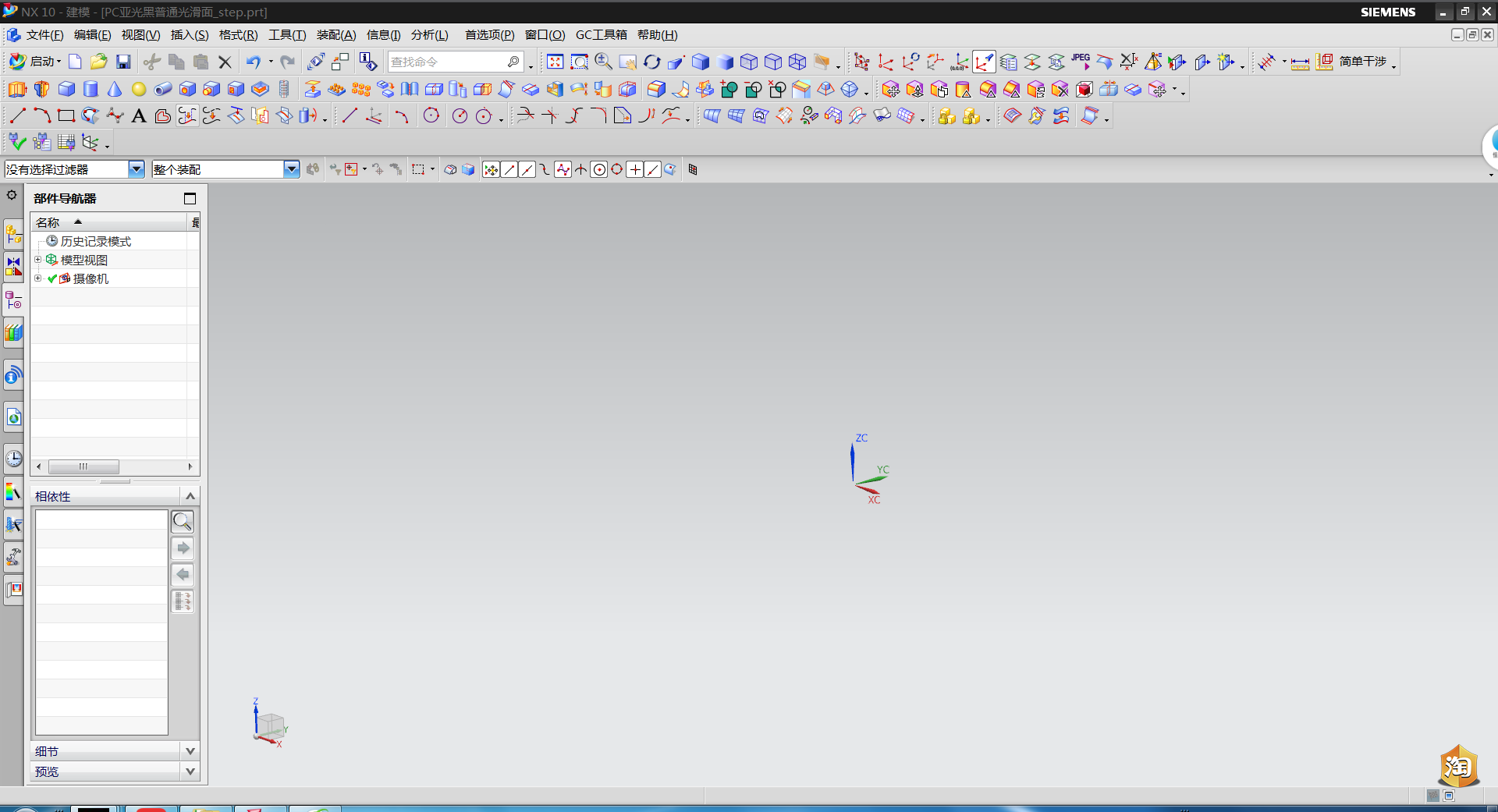Click the Save file icon
1498x812 pixels.
tap(123, 62)
